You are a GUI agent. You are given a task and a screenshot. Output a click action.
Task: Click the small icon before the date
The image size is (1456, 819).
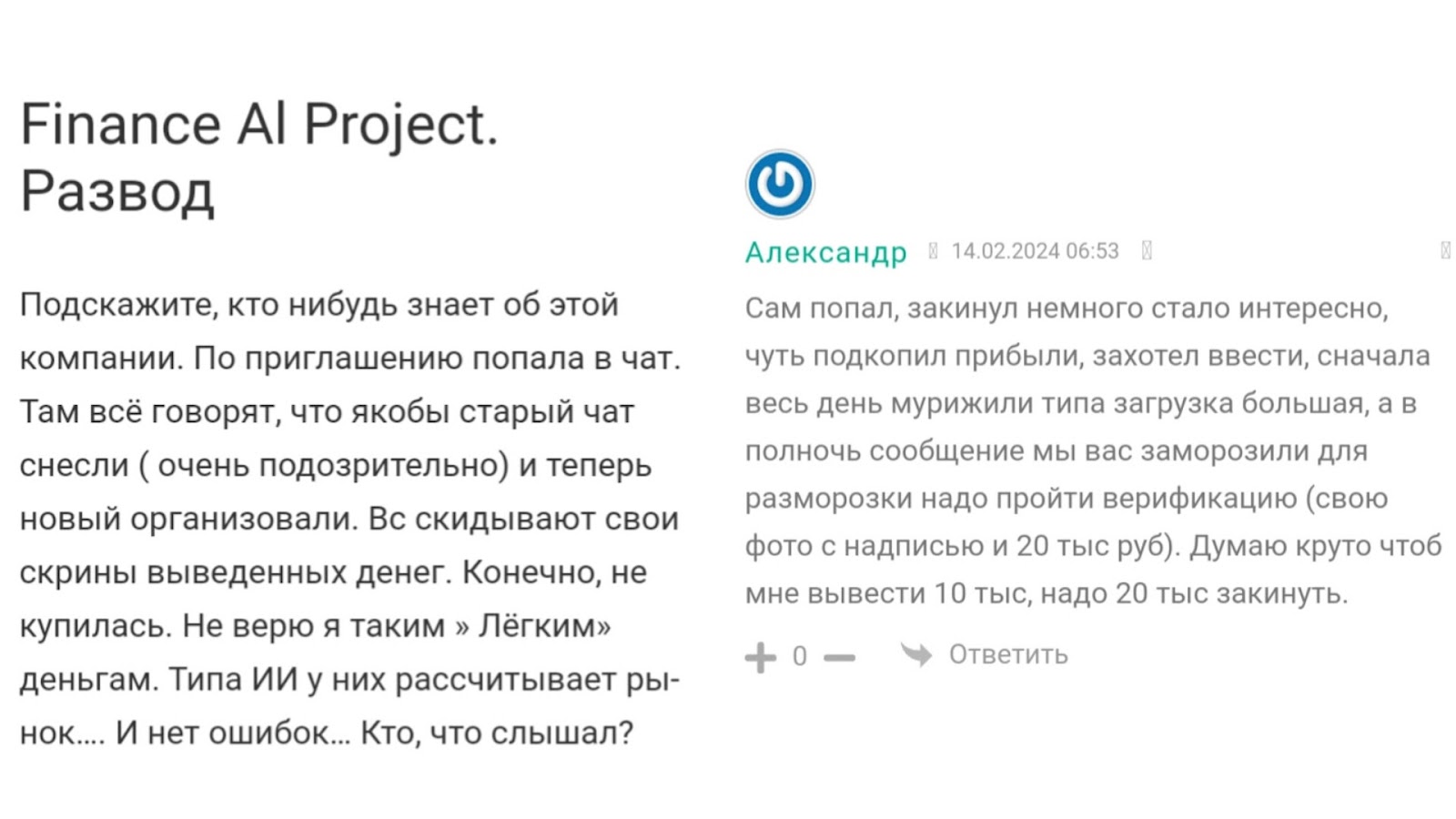coord(933,251)
